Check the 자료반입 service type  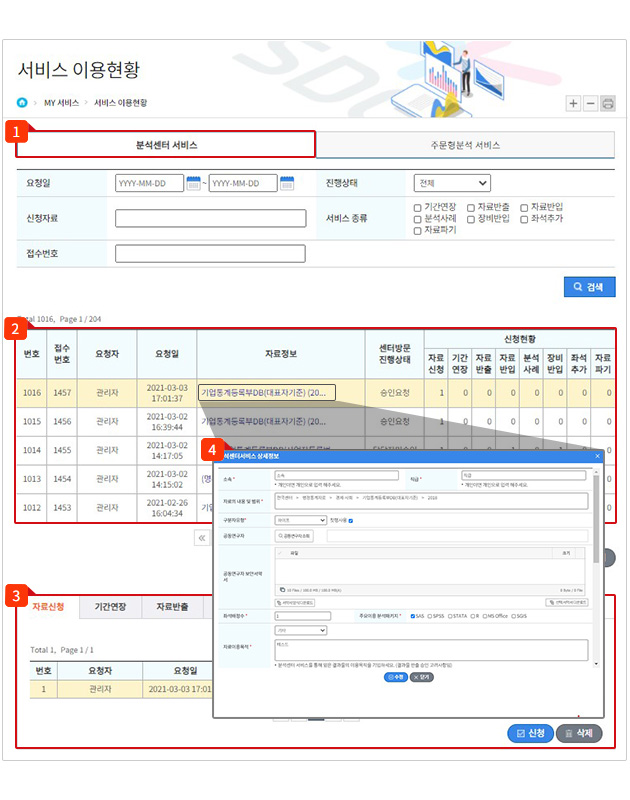(x=524, y=208)
